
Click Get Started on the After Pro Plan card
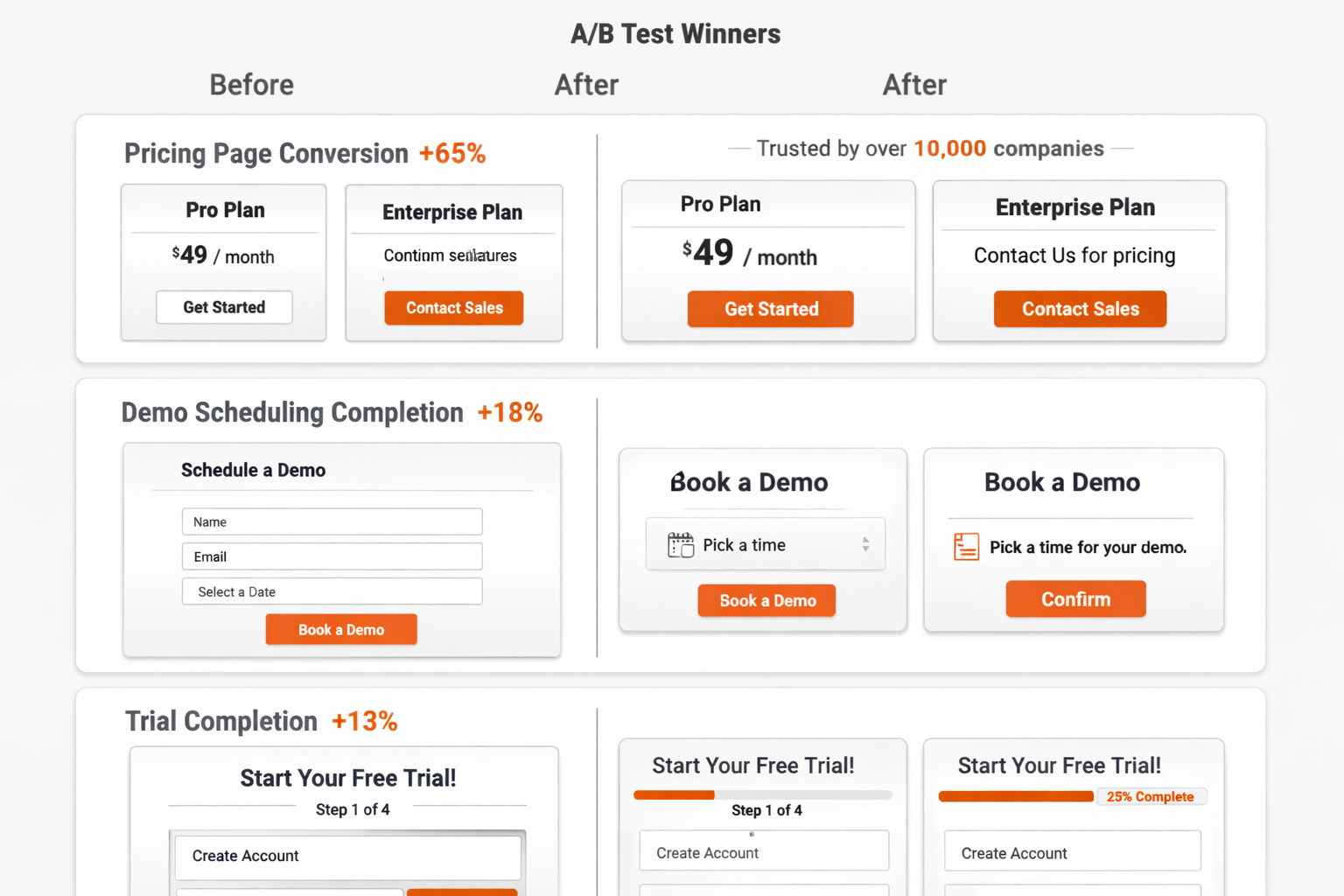[x=769, y=309]
